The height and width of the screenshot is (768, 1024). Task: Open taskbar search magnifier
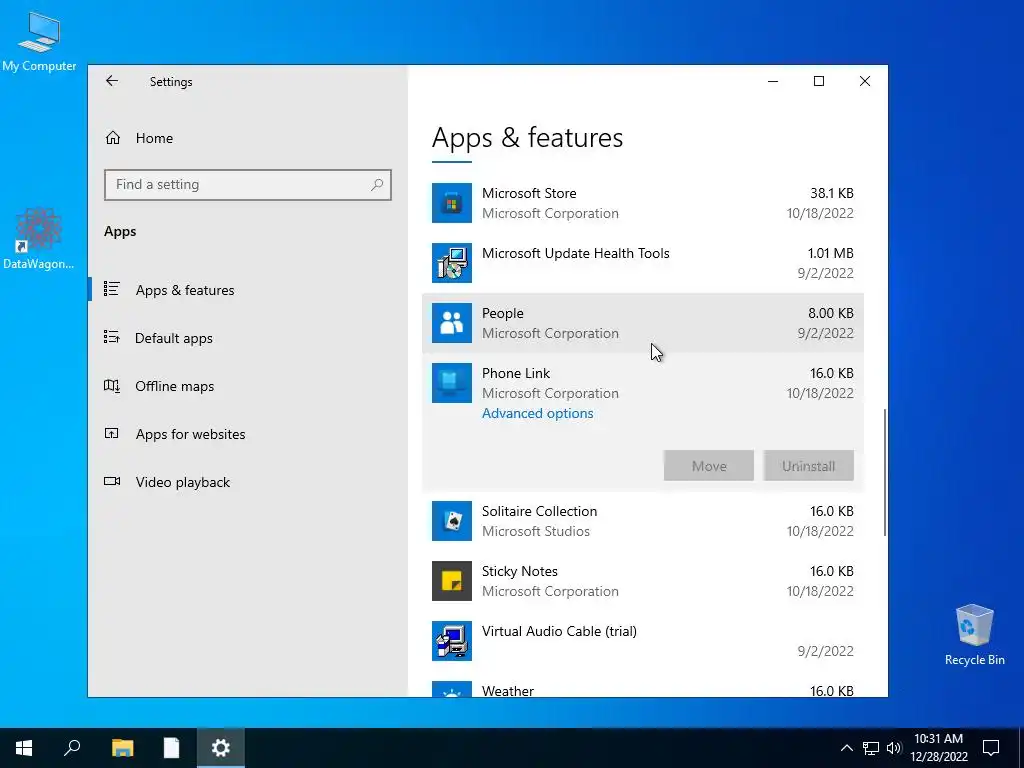(x=72, y=748)
